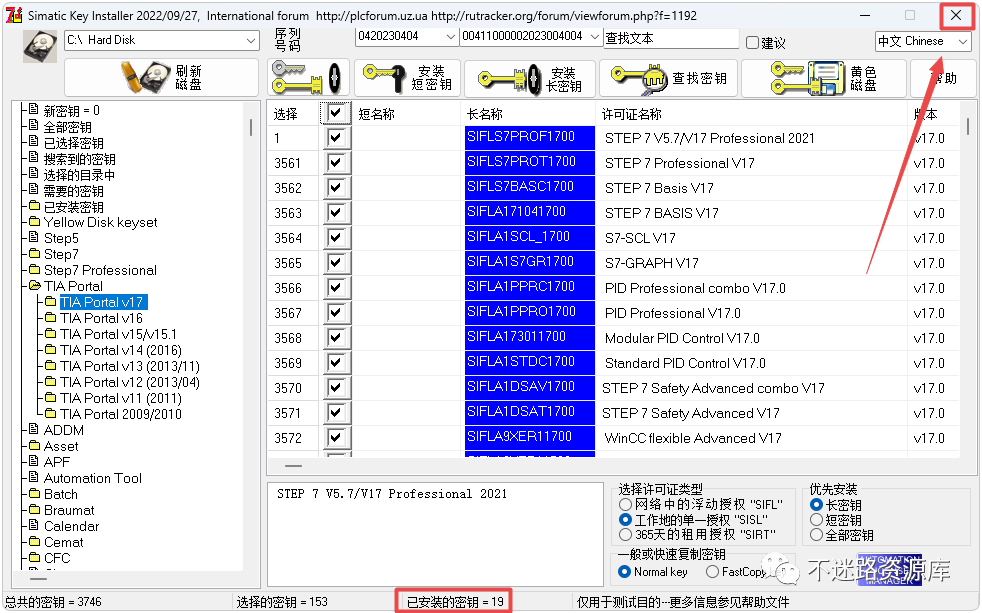Click folder icon of 已安装密钥
Image resolution: width=982 pixels, height=613 pixels.
point(34,206)
